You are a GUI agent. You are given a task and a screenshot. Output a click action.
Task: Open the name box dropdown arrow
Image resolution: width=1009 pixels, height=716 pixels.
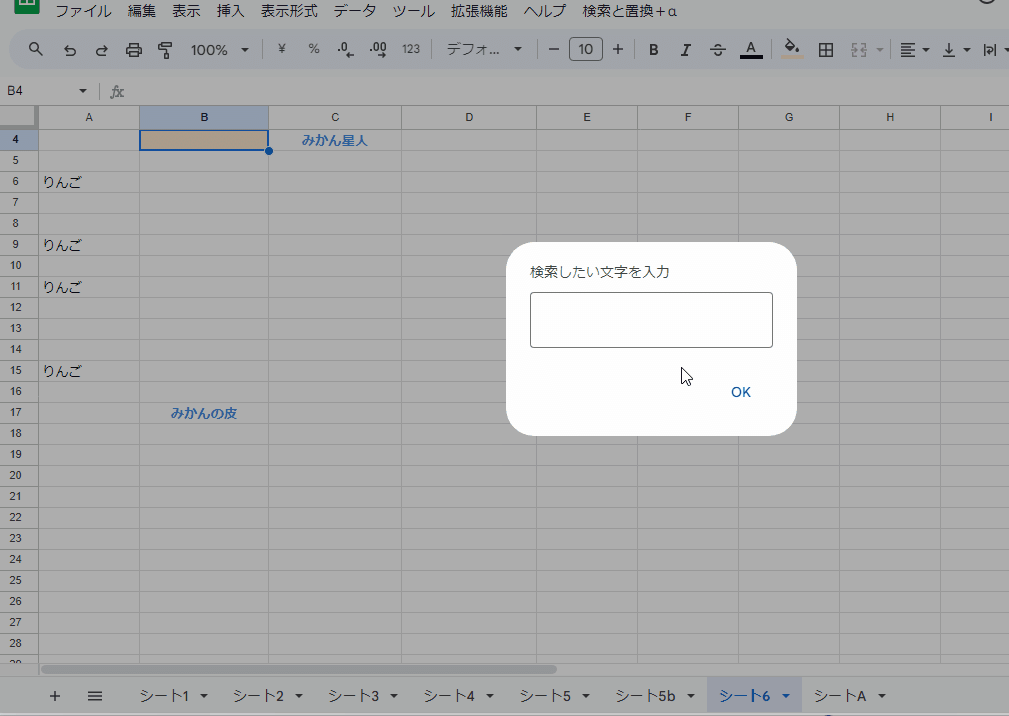(x=82, y=91)
